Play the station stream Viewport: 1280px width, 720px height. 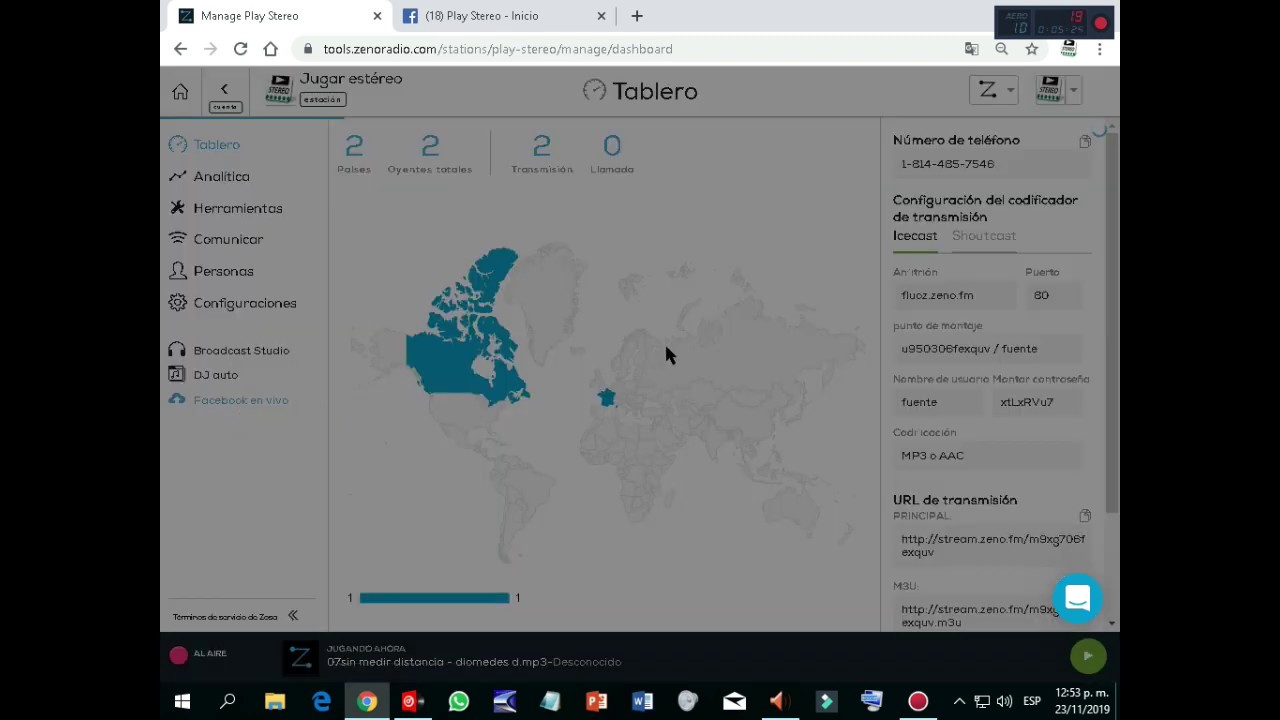[x=1088, y=656]
